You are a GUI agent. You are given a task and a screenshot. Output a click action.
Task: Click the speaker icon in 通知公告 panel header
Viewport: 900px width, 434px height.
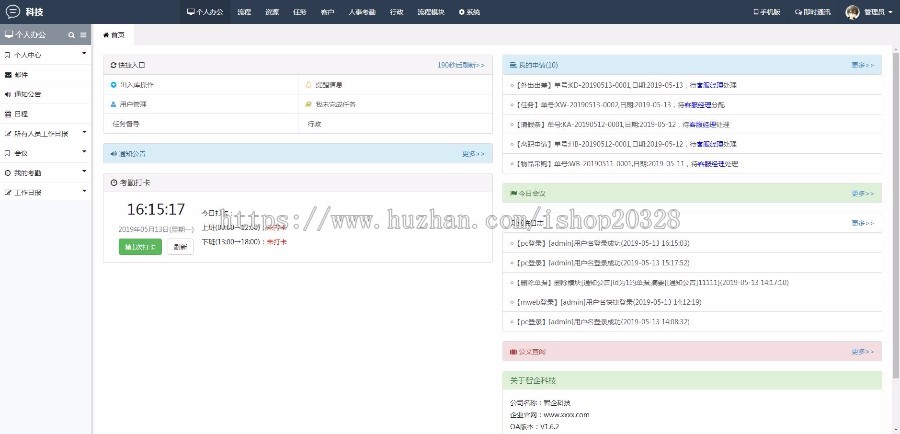(x=113, y=154)
